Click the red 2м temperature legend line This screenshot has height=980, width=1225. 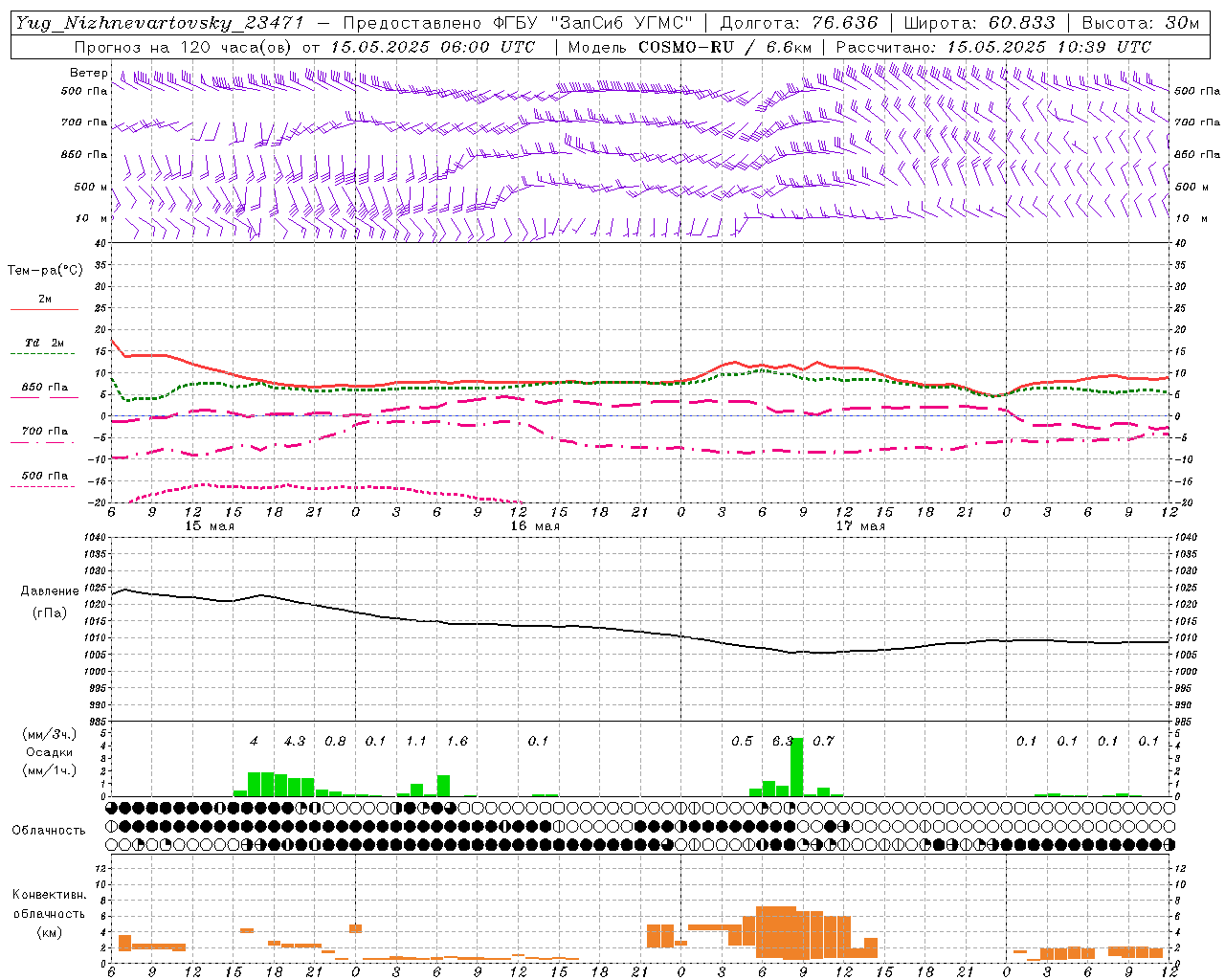click(44, 309)
